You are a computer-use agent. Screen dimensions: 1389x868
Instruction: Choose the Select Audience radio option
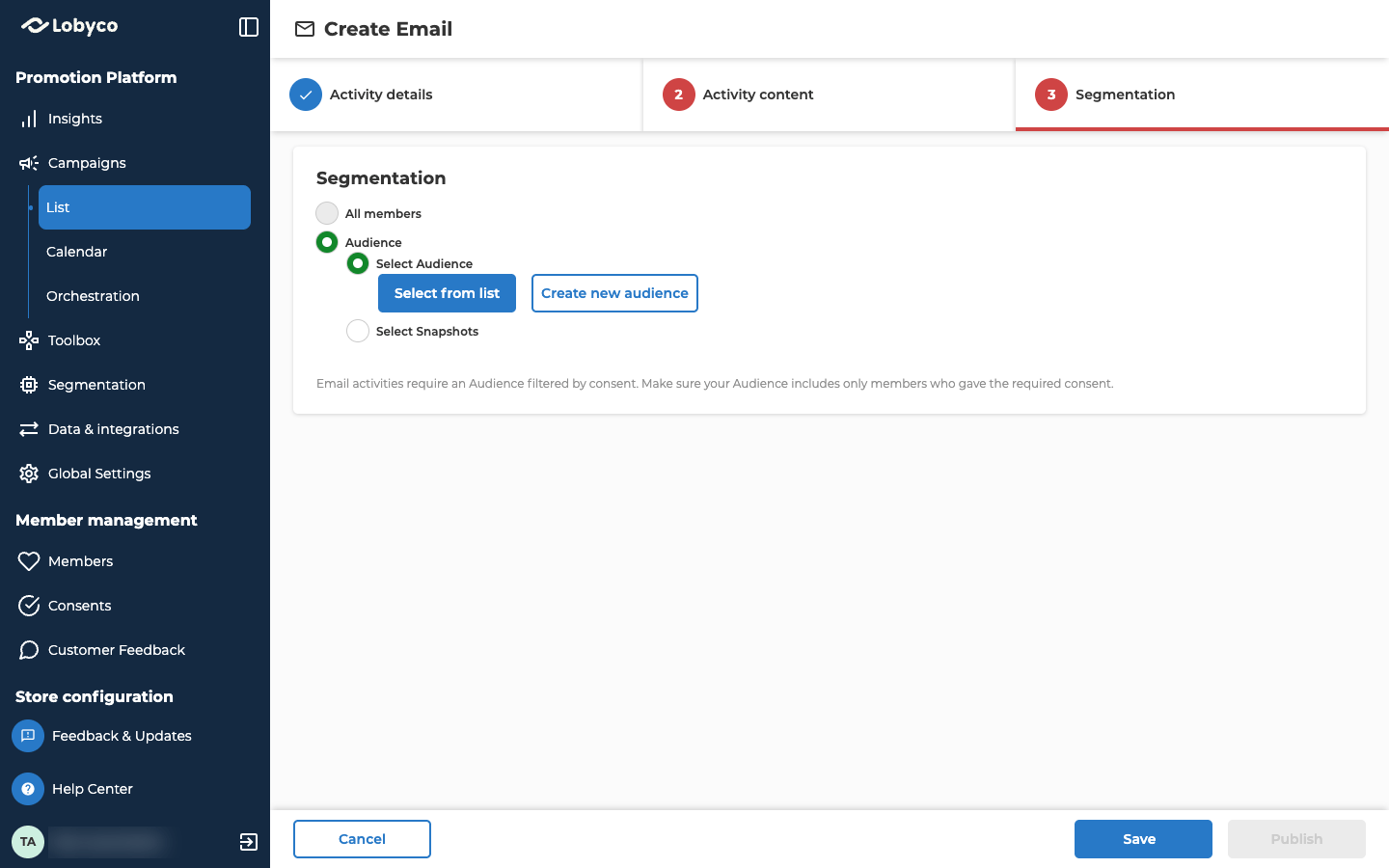click(358, 263)
